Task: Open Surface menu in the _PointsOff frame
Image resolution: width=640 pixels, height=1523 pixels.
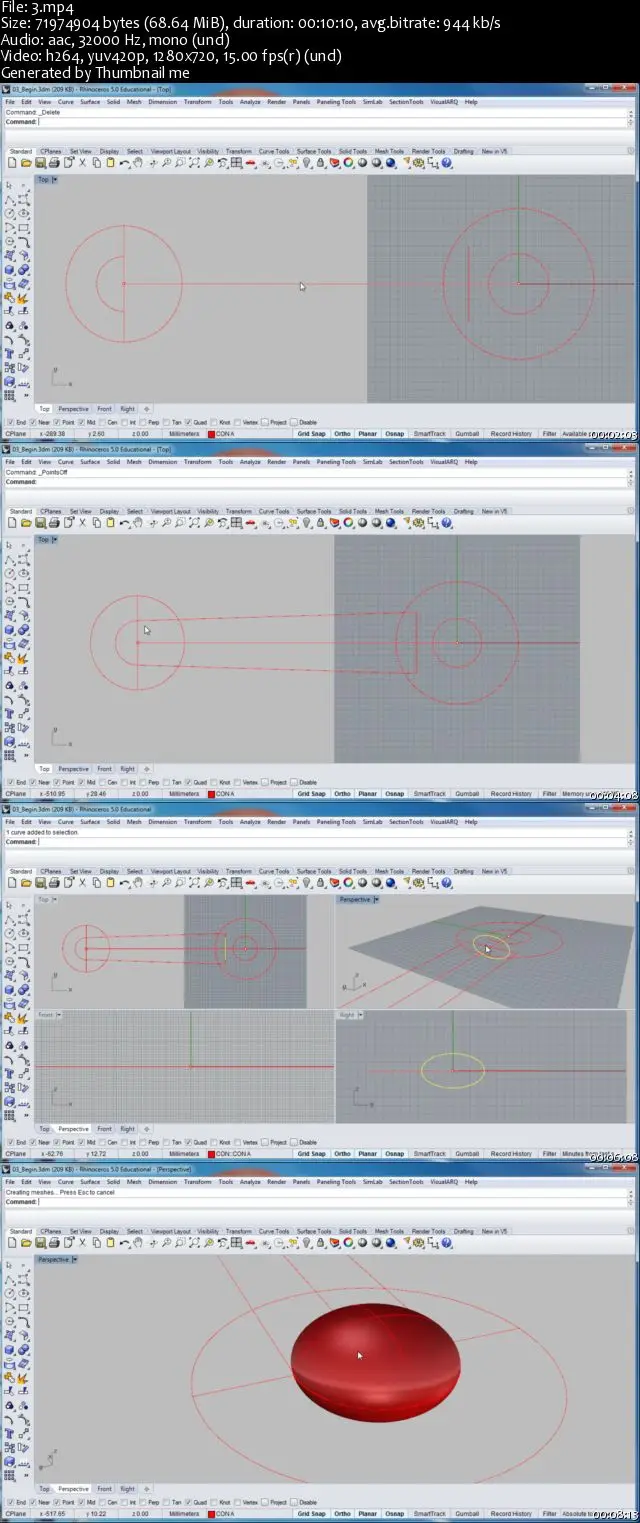Action: point(90,462)
